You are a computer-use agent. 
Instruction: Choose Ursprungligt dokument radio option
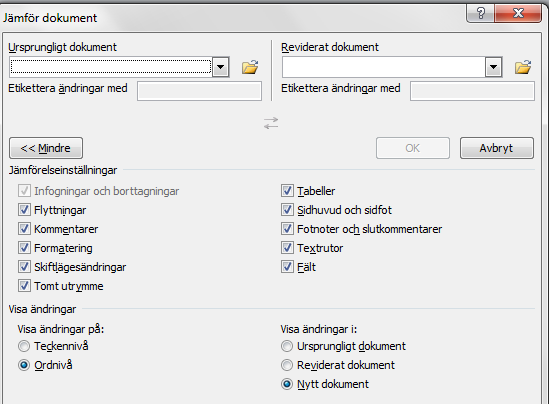(x=287, y=346)
